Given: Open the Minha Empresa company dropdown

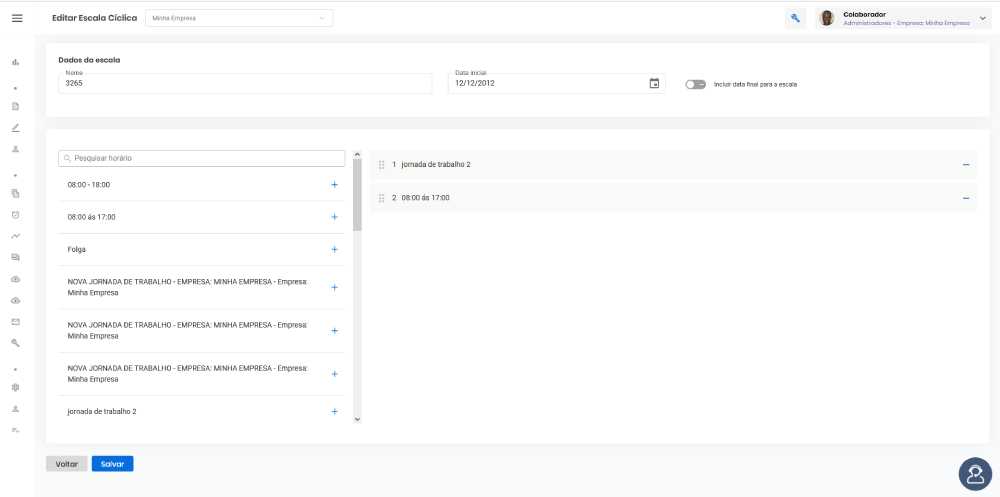Looking at the screenshot, I should (239, 18).
